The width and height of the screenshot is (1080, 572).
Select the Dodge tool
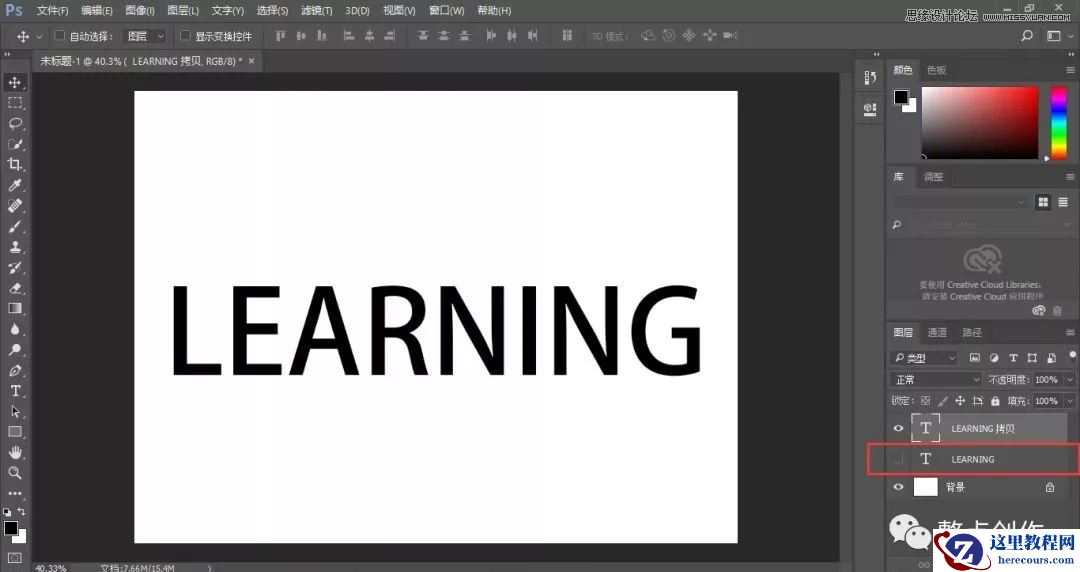point(14,349)
